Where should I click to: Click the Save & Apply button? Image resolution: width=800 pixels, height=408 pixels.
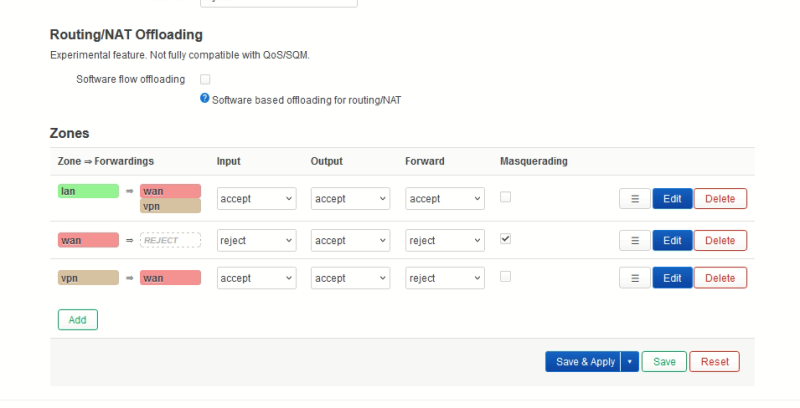point(583,362)
